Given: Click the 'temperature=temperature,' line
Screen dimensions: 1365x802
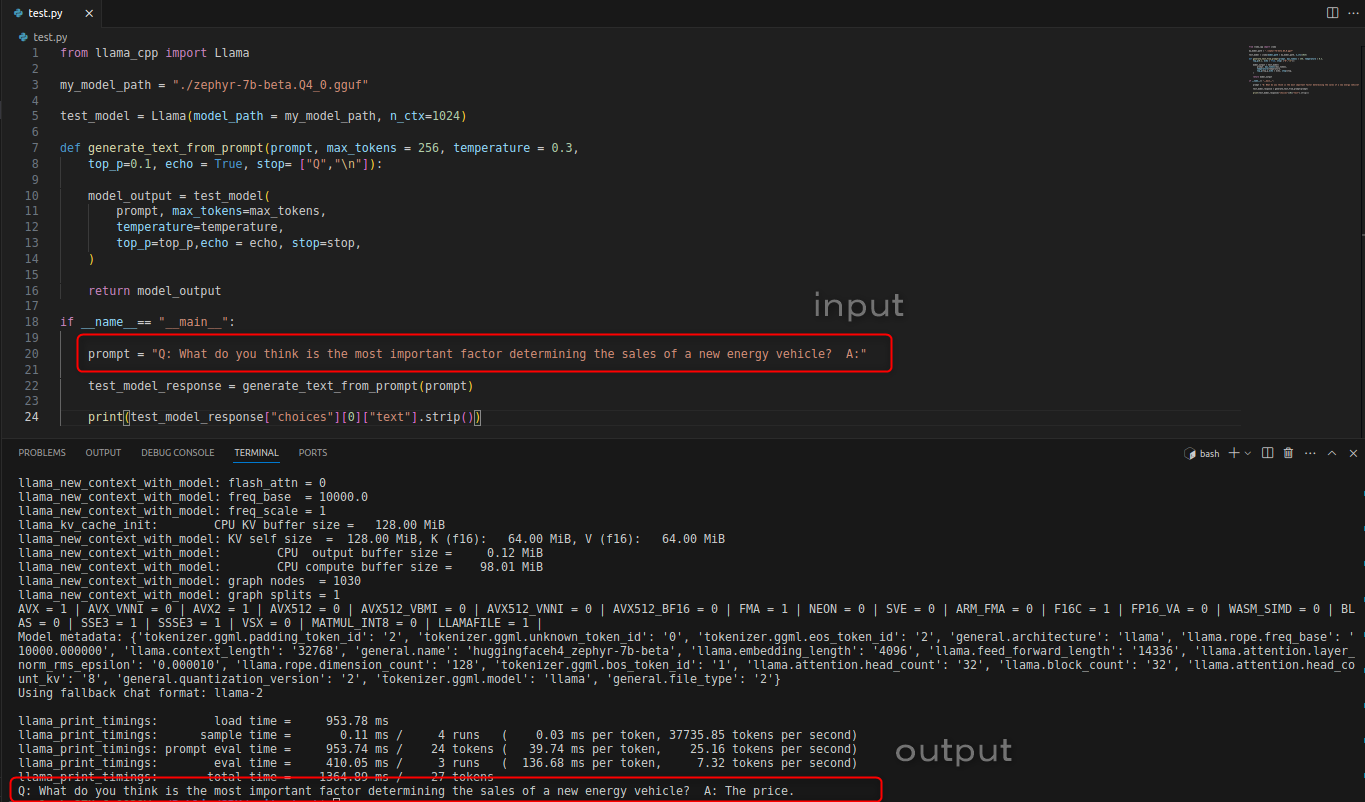Looking at the screenshot, I should pos(200,227).
